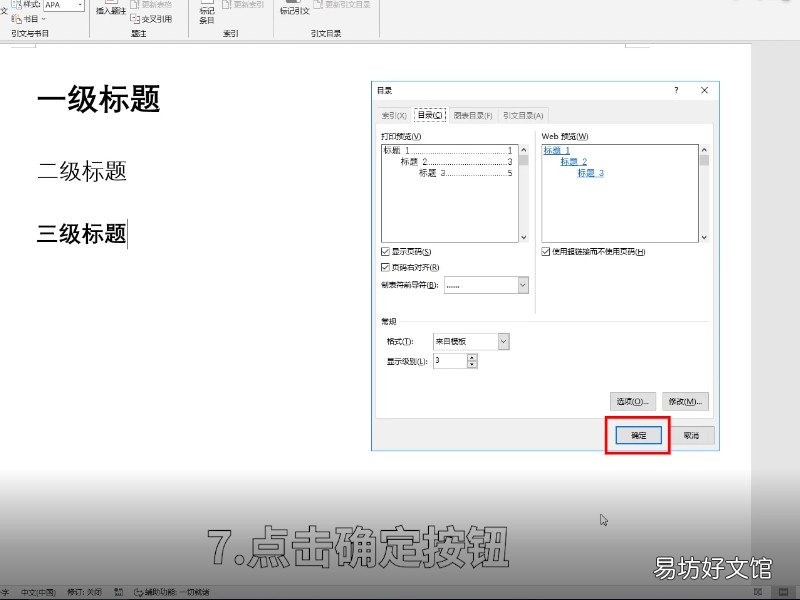Increase 显示级别 with up spinner arrow
Viewport: 800px width, 600px height.
coord(472,357)
